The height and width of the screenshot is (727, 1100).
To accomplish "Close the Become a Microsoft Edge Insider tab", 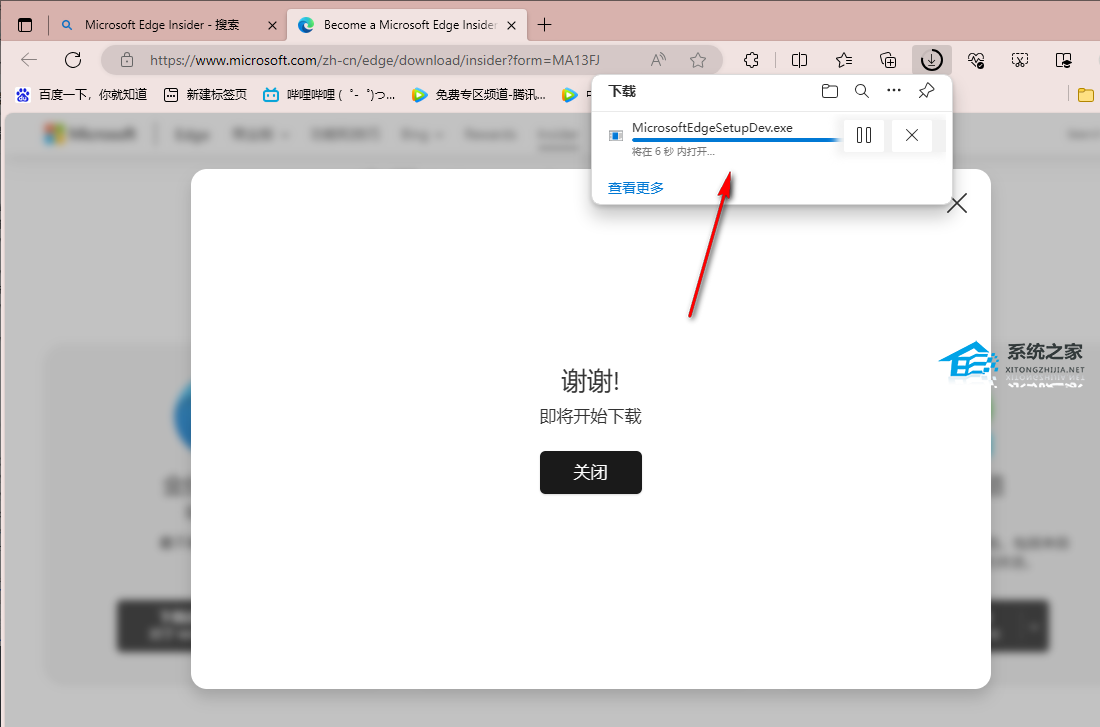I will 511,25.
